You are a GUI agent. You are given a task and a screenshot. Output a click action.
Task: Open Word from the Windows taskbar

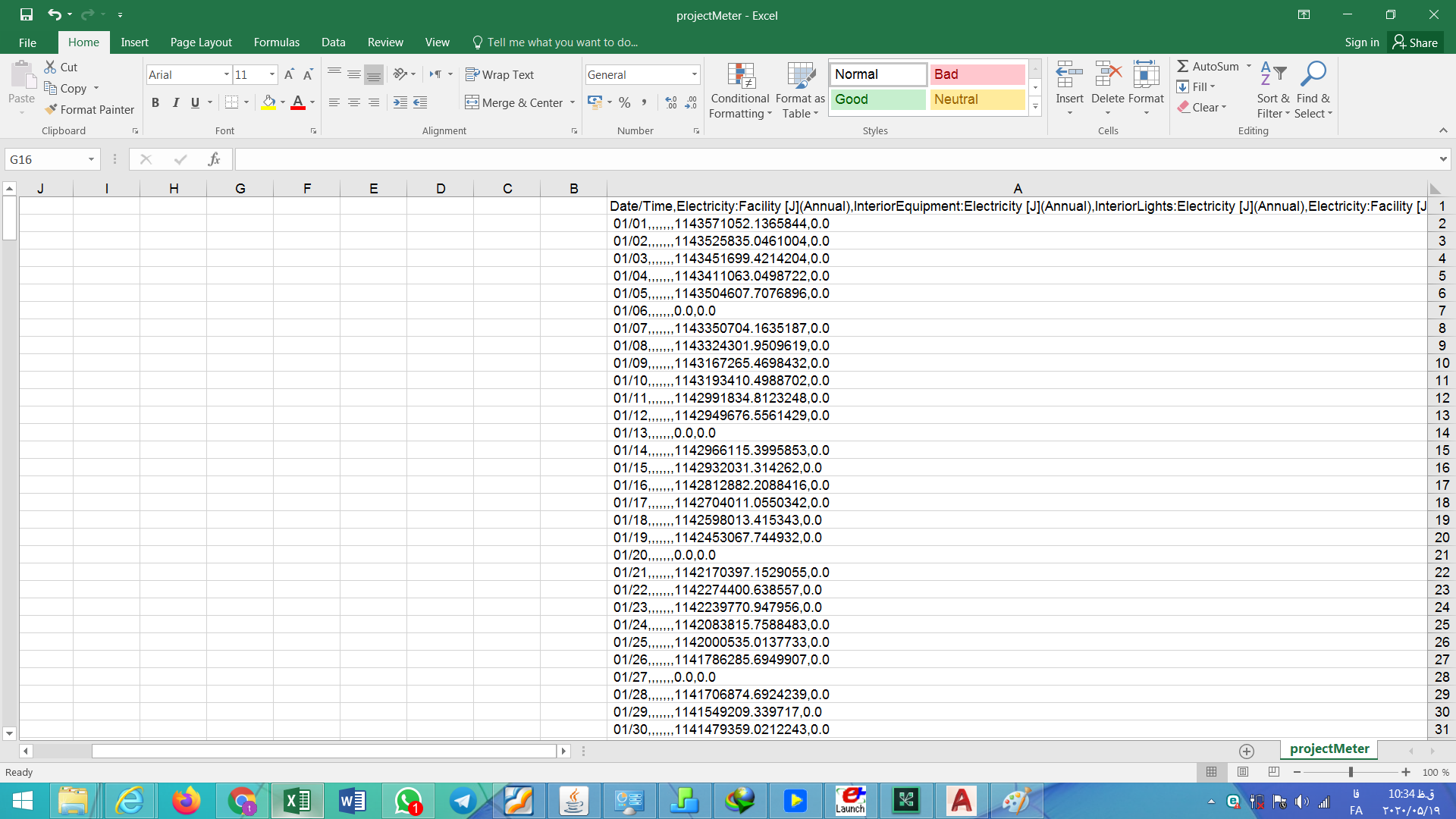(353, 801)
